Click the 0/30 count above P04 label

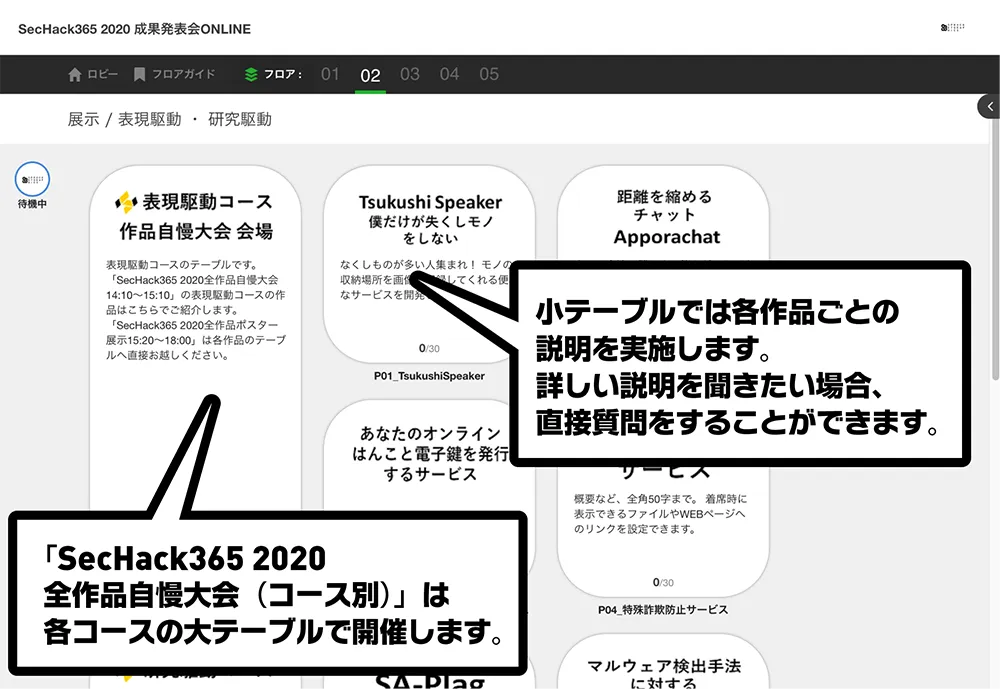click(663, 582)
